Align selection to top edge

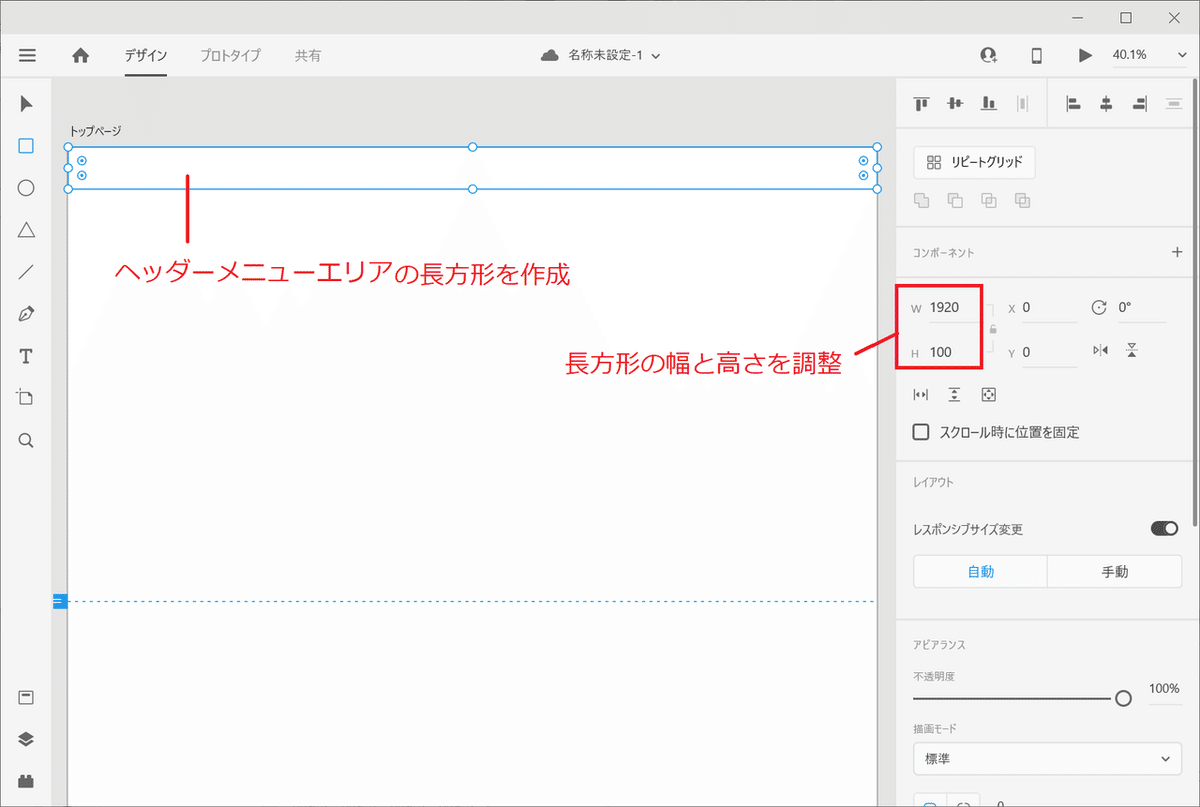[x=921, y=103]
